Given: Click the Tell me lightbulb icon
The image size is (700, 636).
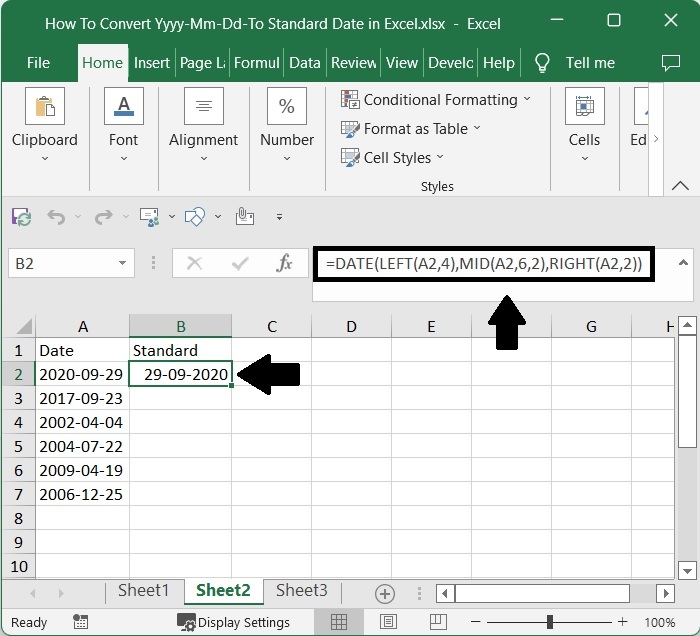Looking at the screenshot, I should tap(543, 62).
